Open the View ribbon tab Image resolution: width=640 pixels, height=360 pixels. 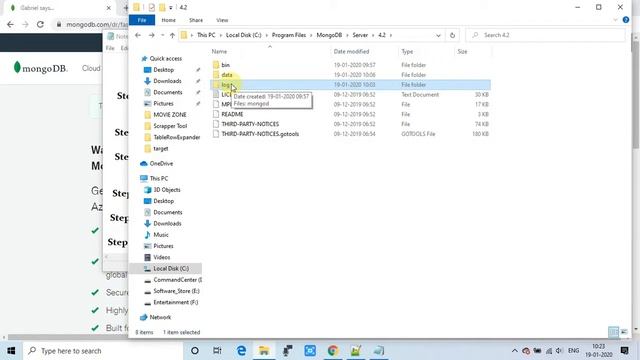222,20
